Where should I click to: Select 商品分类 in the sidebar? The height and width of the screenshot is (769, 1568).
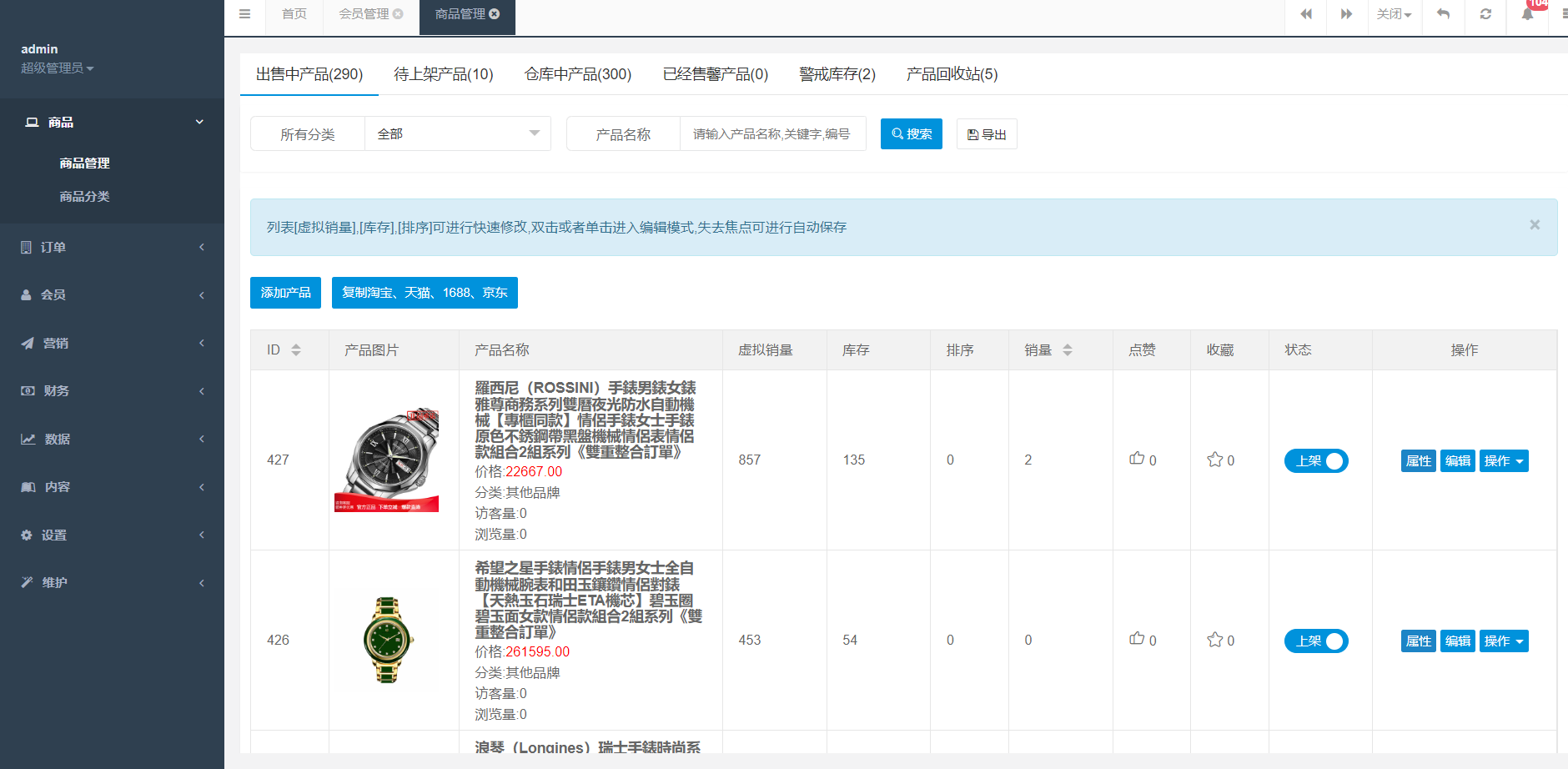tap(84, 197)
